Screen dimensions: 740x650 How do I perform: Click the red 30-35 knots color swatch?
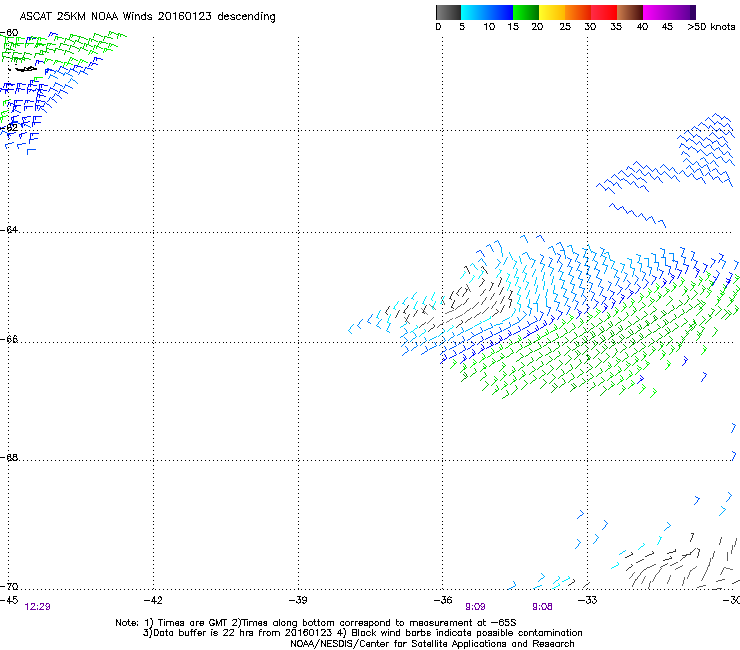(604, 12)
